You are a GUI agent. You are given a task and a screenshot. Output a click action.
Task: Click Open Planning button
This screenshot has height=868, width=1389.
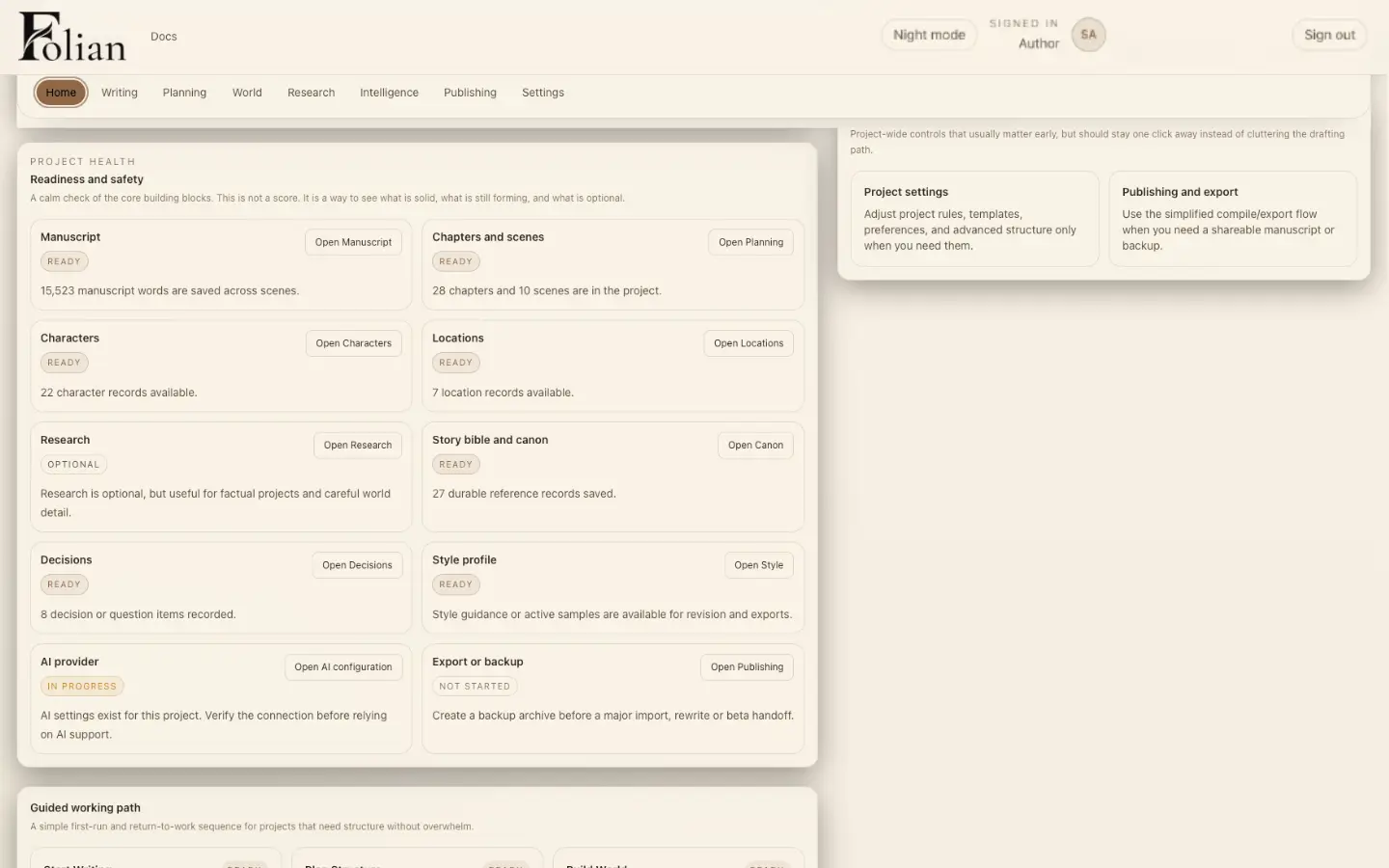pyautogui.click(x=750, y=242)
